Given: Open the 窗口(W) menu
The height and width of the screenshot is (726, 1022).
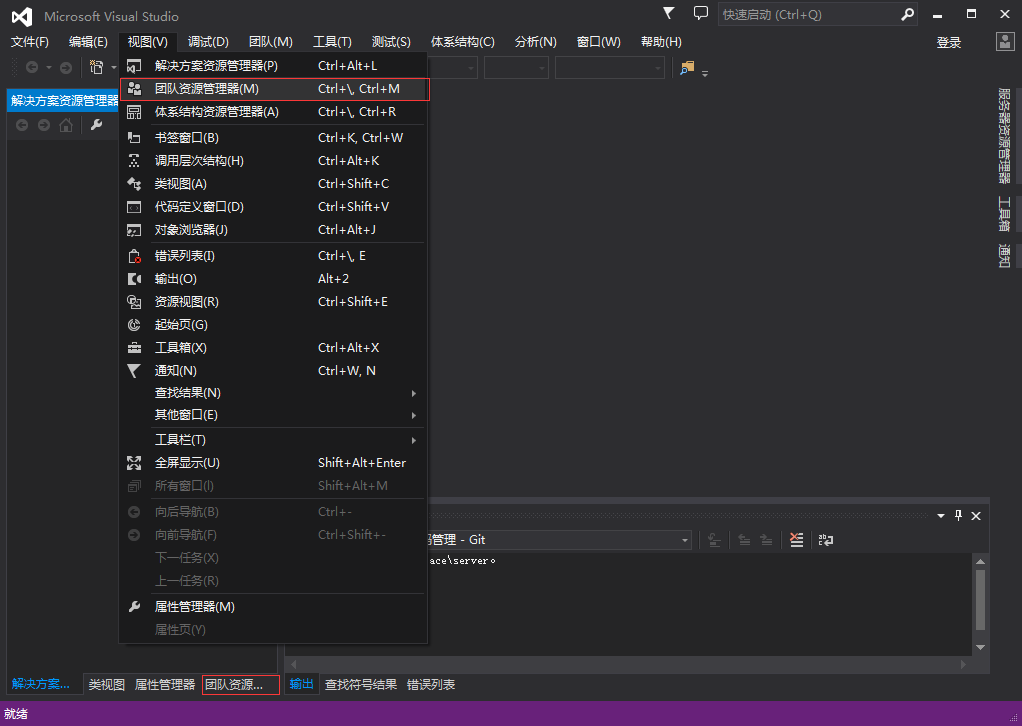Looking at the screenshot, I should tap(598, 42).
